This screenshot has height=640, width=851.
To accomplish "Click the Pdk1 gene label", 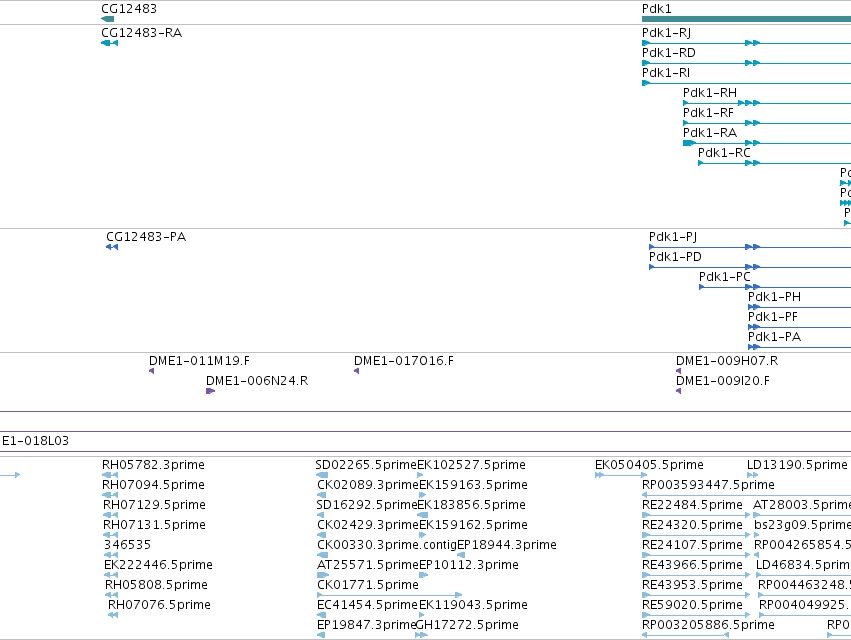I will pyautogui.click(x=657, y=9).
